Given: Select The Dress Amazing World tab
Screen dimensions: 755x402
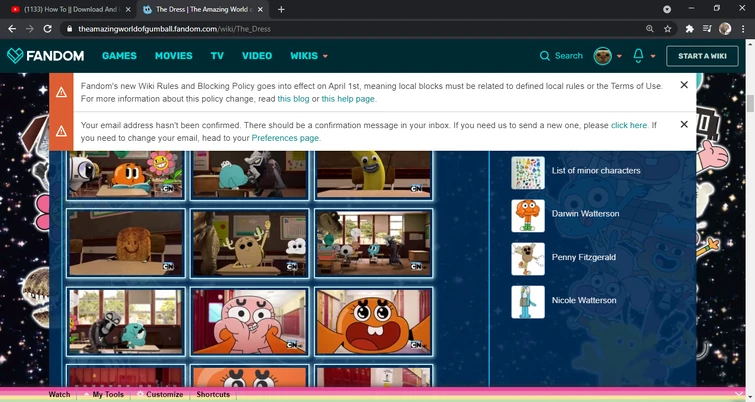Looking at the screenshot, I should (x=203, y=9).
